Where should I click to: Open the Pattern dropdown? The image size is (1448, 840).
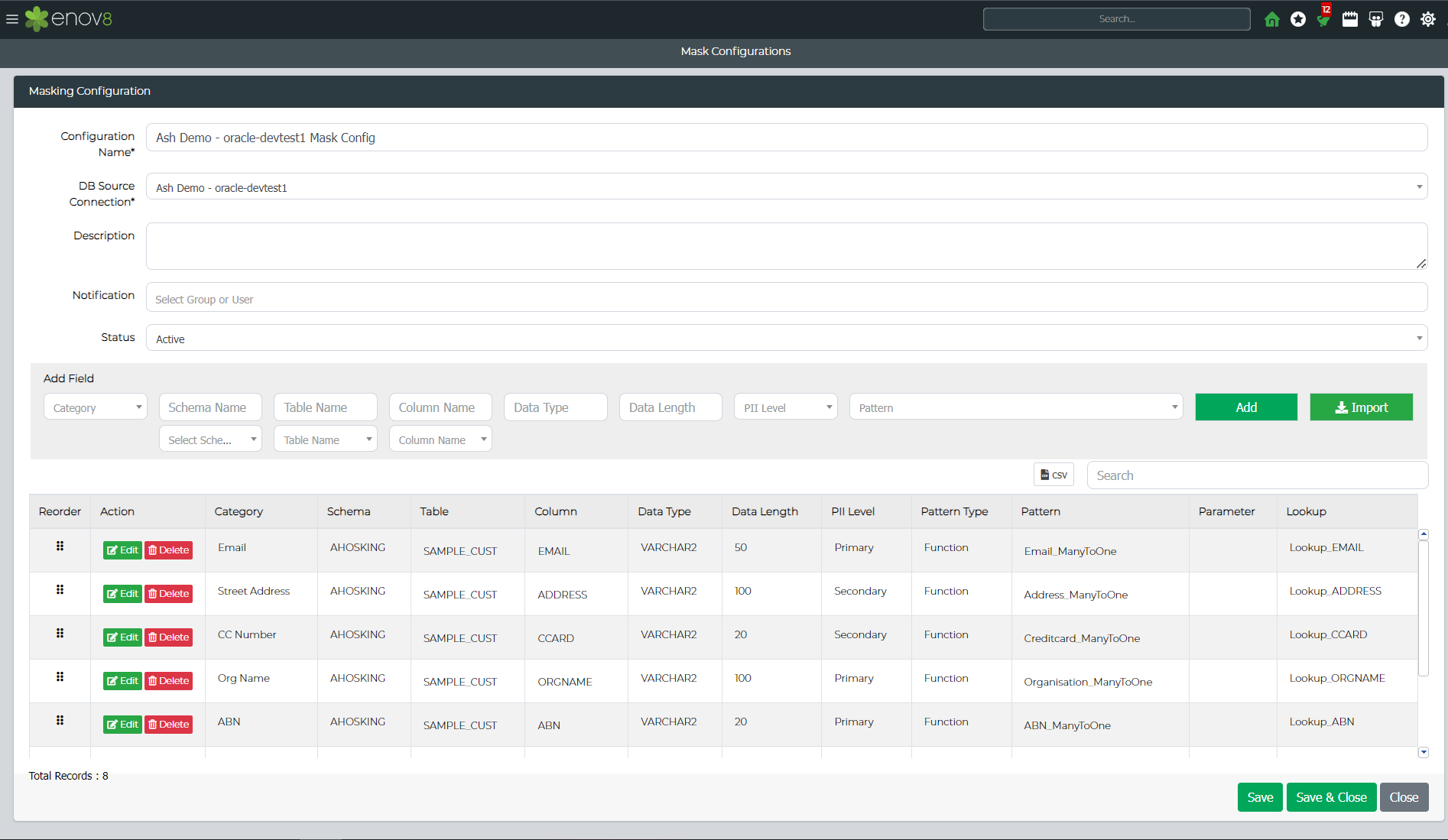pos(1016,407)
